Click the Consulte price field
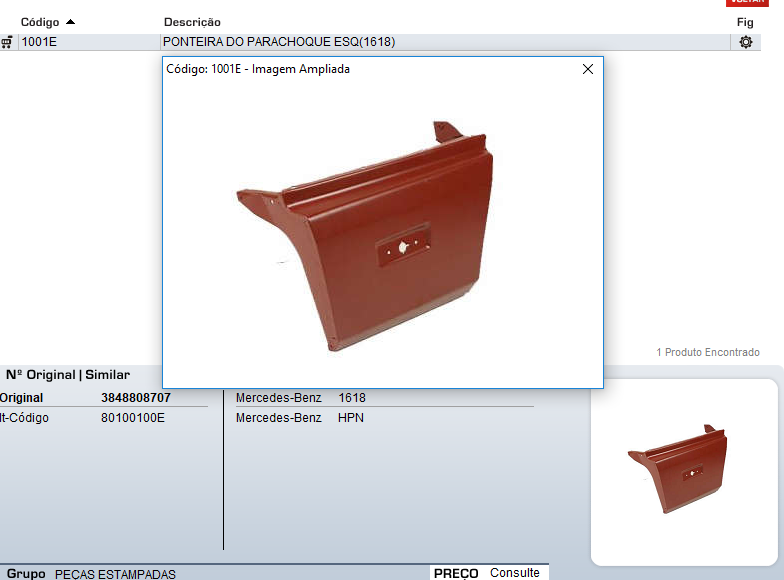 pos(514,573)
